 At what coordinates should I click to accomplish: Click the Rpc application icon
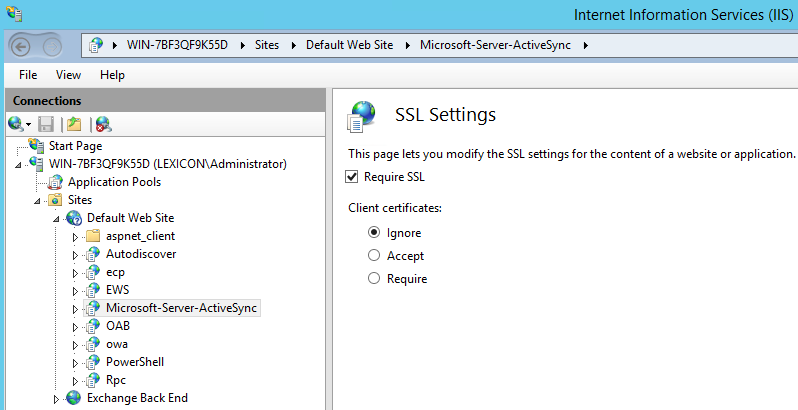[93, 380]
